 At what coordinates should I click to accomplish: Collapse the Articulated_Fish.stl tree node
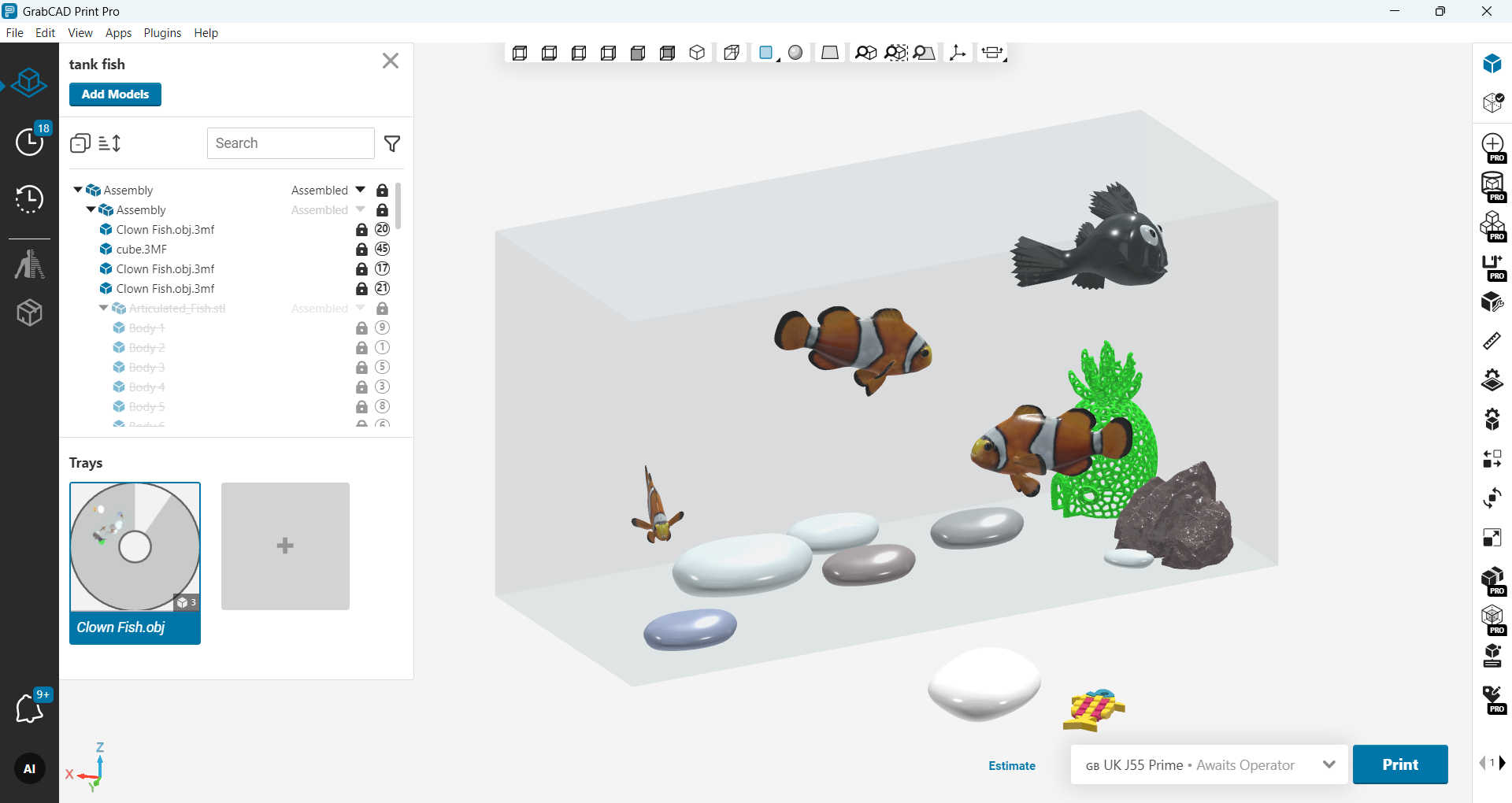point(103,309)
